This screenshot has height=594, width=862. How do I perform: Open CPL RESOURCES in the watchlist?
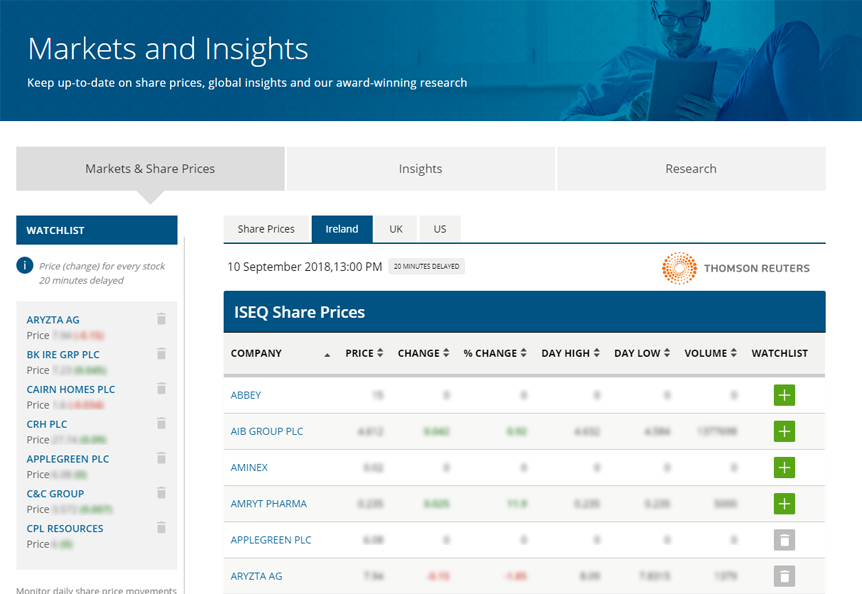(65, 529)
